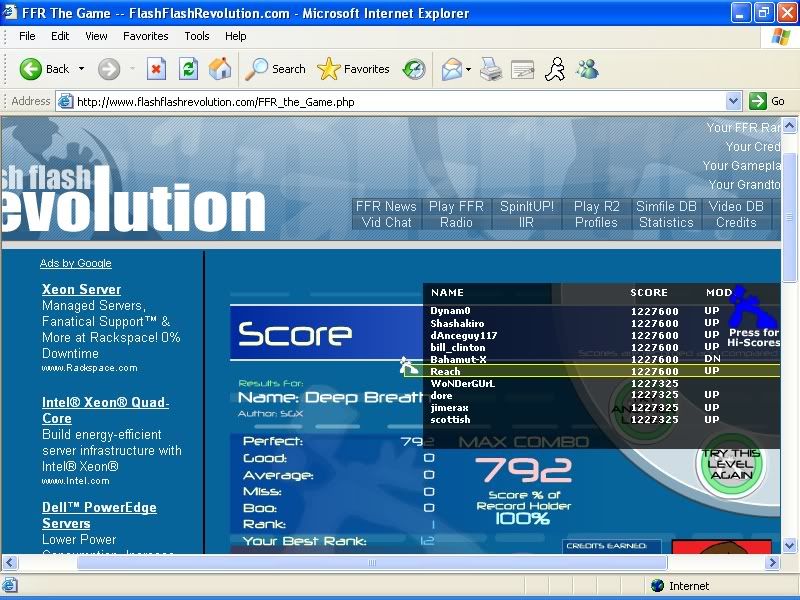This screenshot has width=800, height=600.
Task: Click the Xeon Server ad link
Action: [81, 290]
